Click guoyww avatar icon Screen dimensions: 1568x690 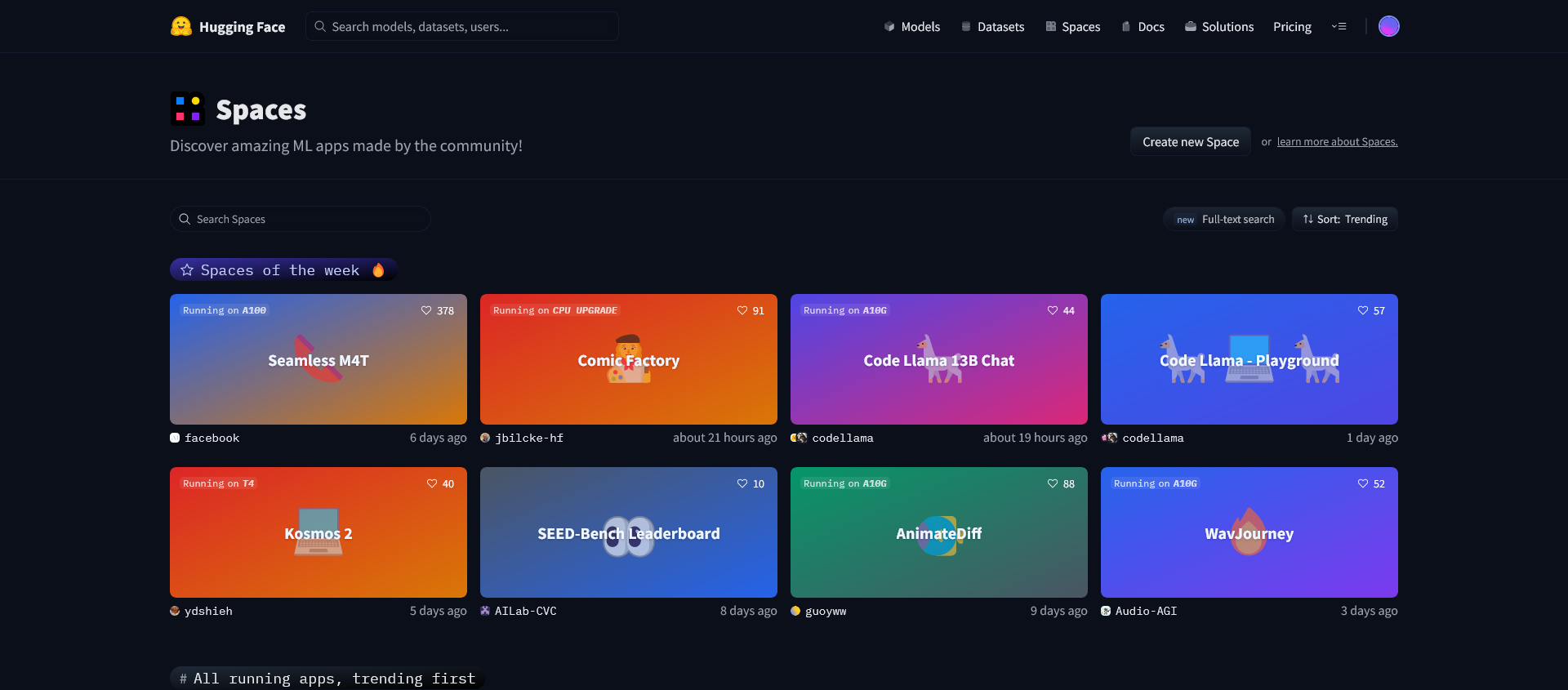[x=795, y=611]
